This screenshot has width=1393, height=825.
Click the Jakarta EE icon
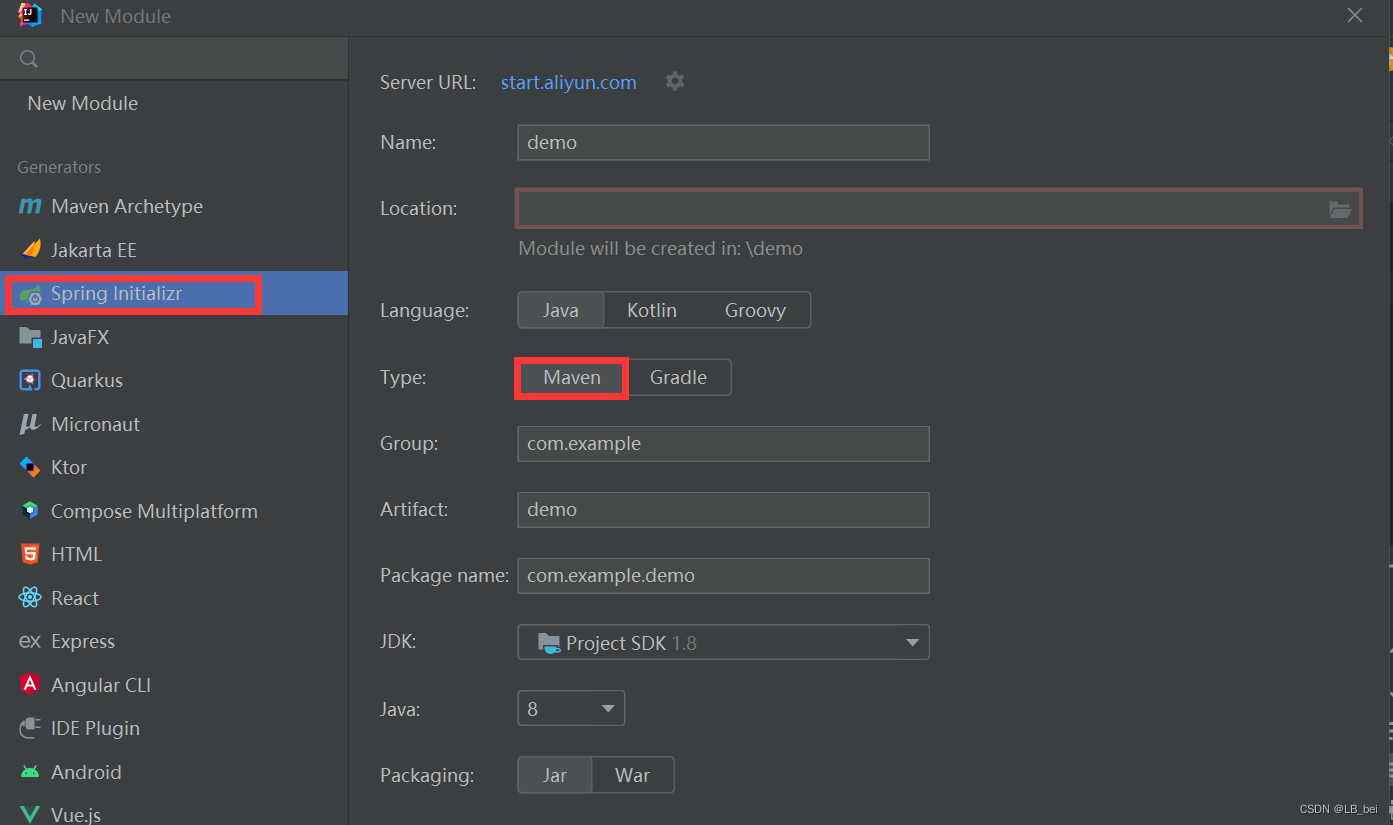click(x=30, y=250)
